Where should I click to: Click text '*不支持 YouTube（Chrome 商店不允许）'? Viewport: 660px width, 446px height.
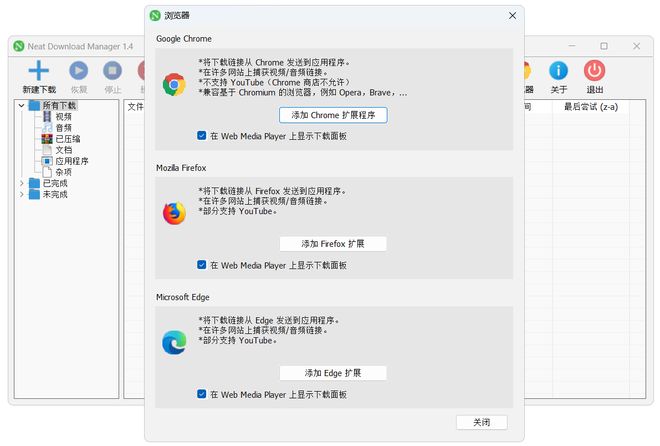(x=274, y=82)
